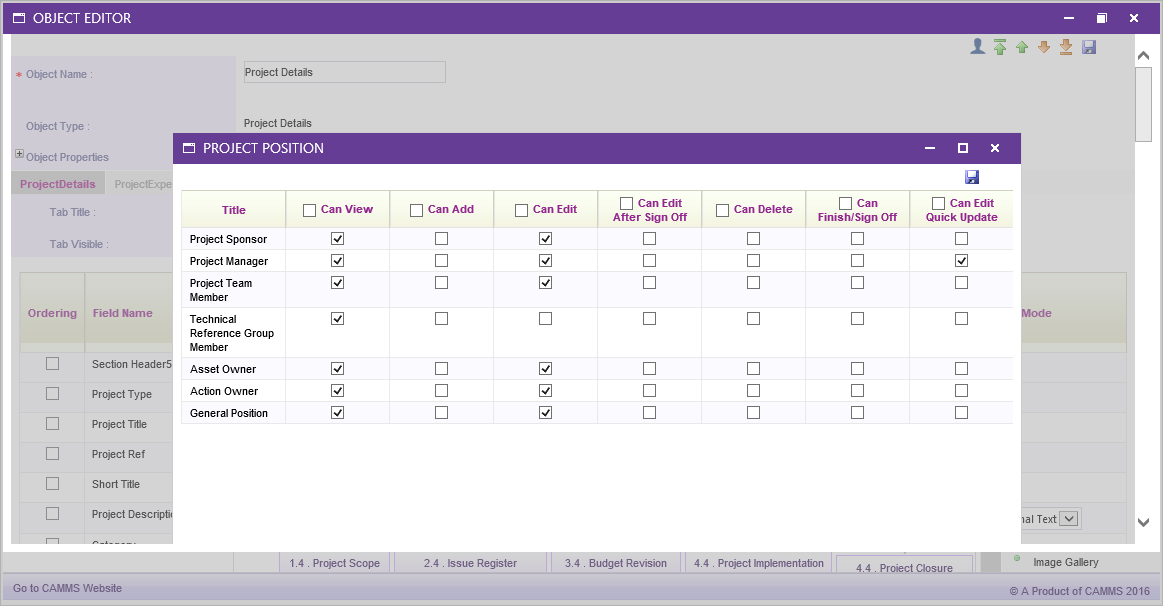Image resolution: width=1163 pixels, height=606 pixels.
Task: Open the dropdown beside the Text field
Action: [1069, 518]
